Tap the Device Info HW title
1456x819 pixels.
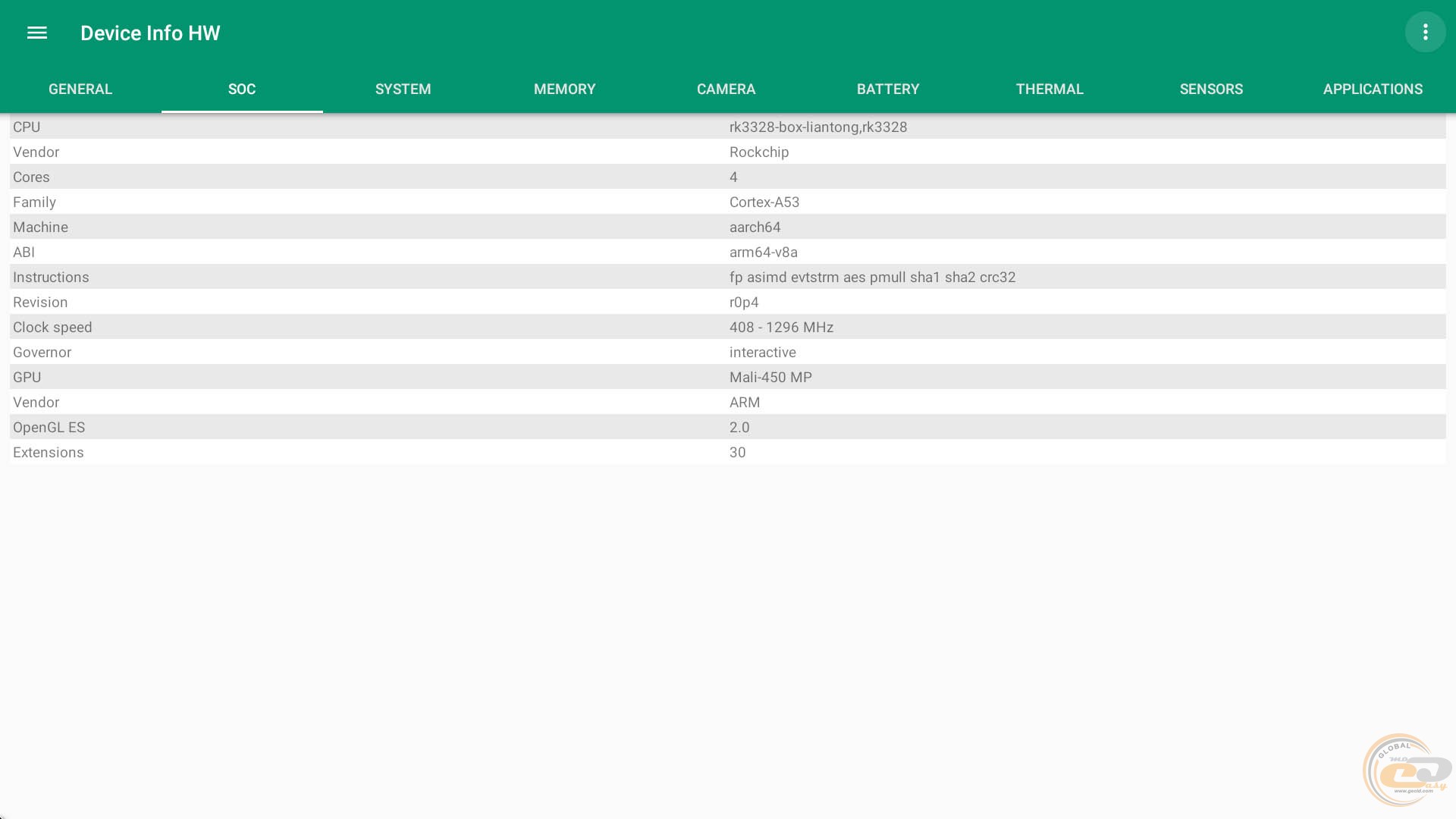tap(150, 33)
